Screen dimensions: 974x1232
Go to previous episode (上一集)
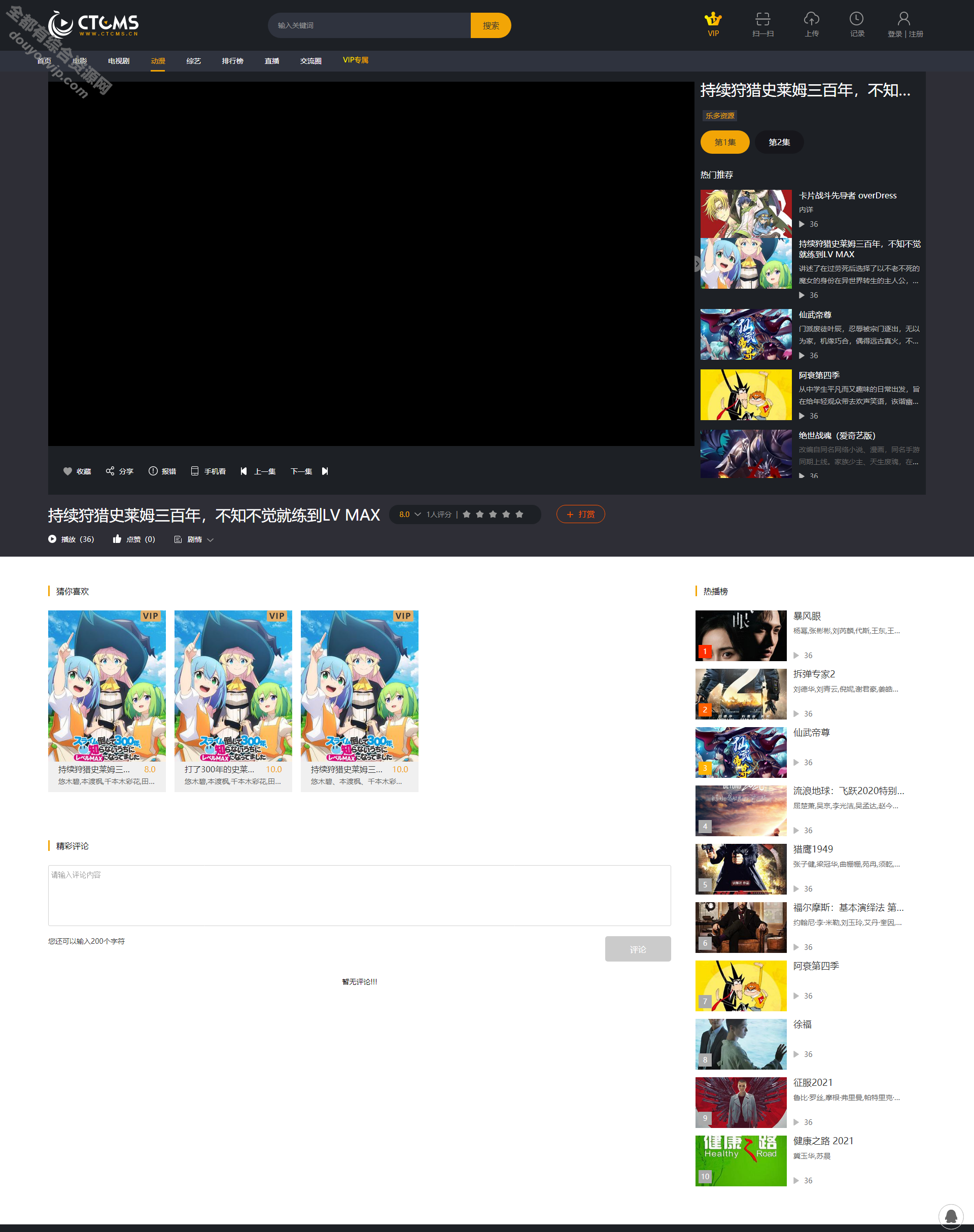(x=258, y=471)
